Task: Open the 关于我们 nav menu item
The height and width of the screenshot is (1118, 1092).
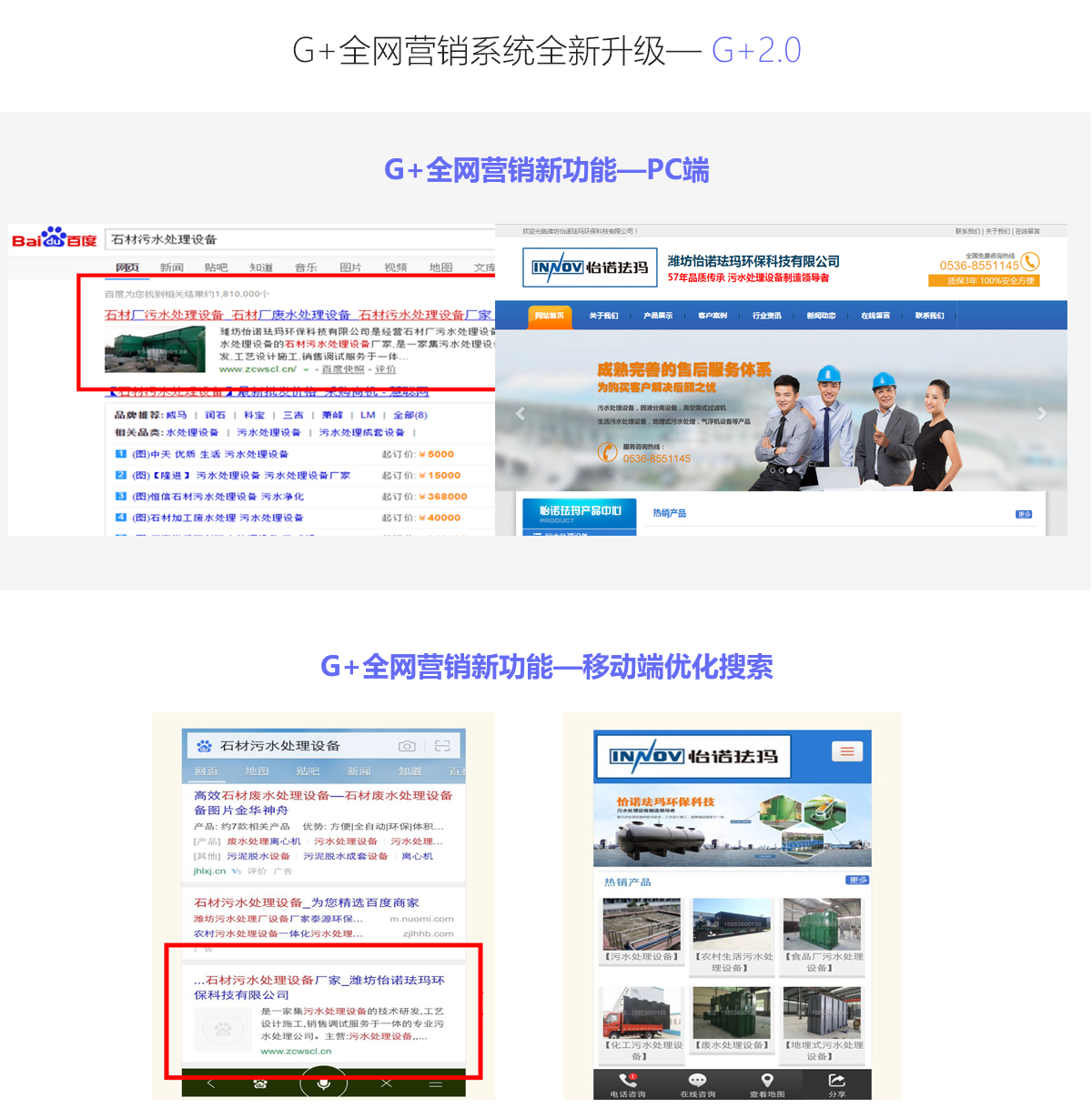Action: coord(603,316)
